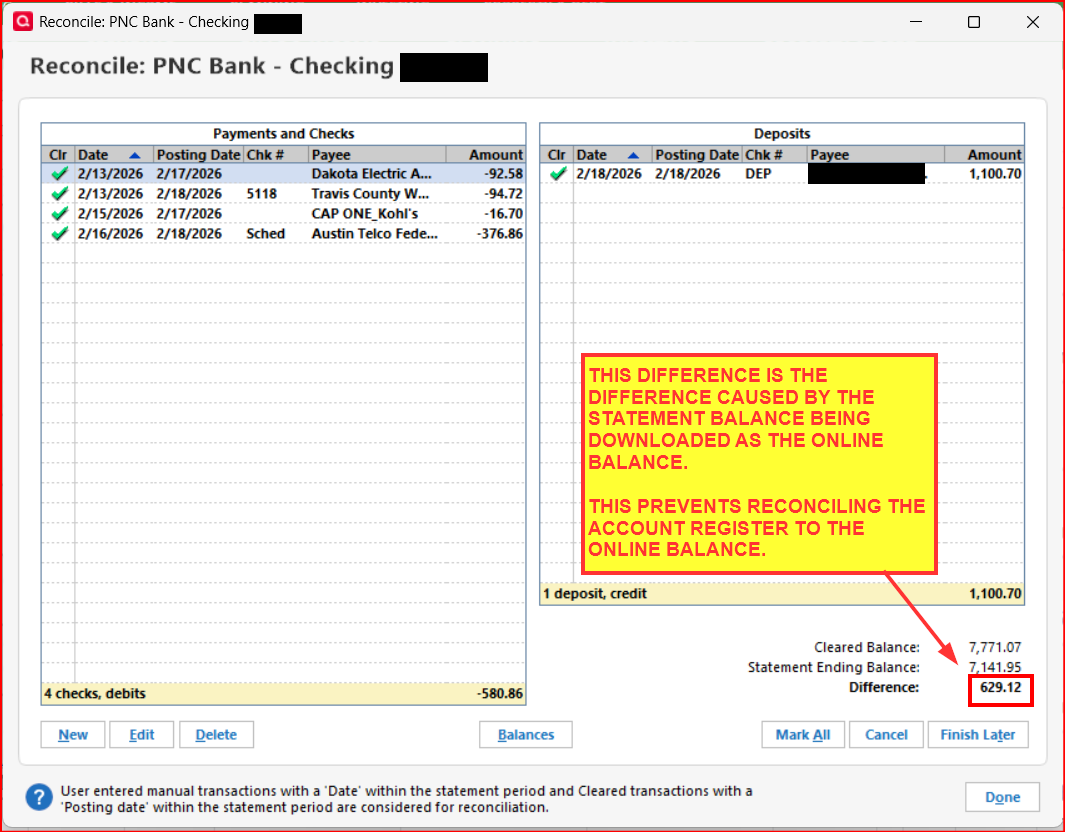Click the -92.58 amount cell
The width and height of the screenshot is (1065, 832).
pos(503,174)
